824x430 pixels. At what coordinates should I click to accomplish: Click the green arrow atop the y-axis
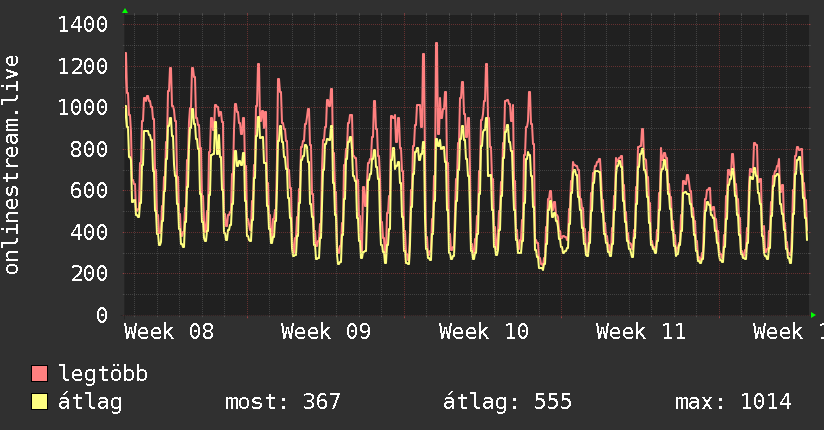[125, 11]
